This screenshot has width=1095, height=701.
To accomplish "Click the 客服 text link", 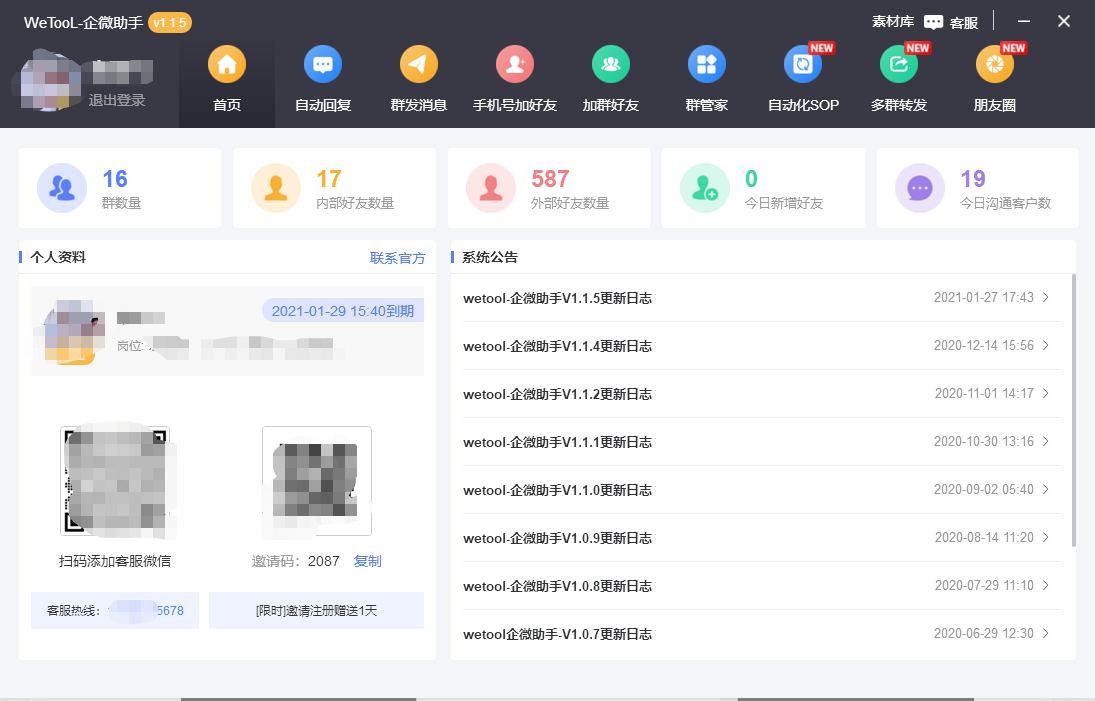I will (964, 23).
